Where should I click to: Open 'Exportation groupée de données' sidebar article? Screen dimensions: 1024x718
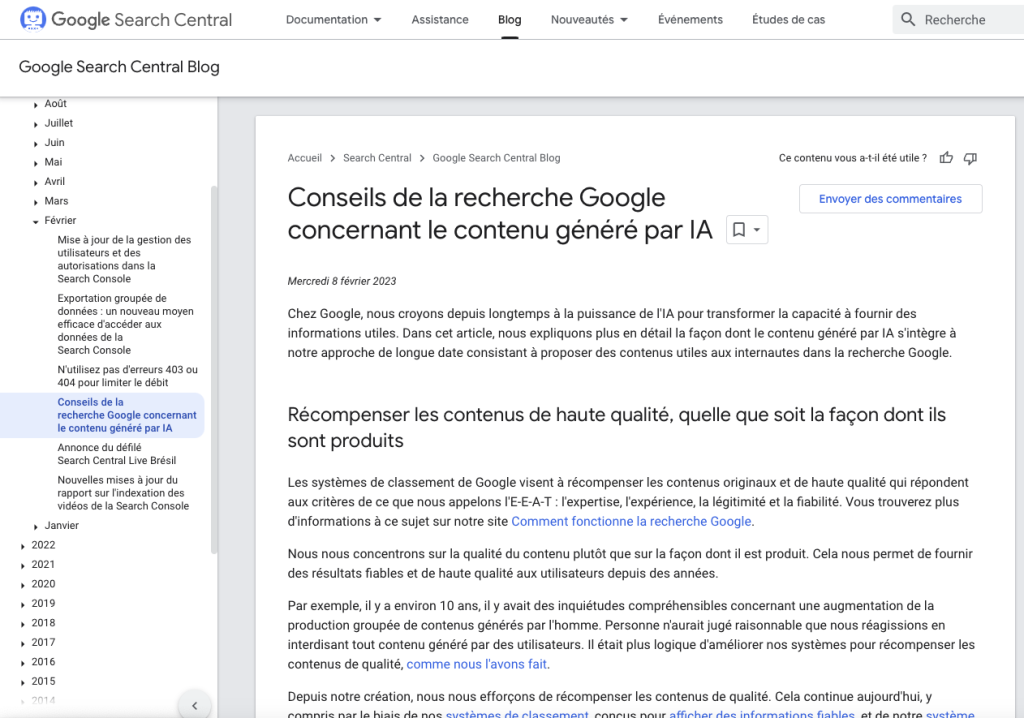click(125, 324)
